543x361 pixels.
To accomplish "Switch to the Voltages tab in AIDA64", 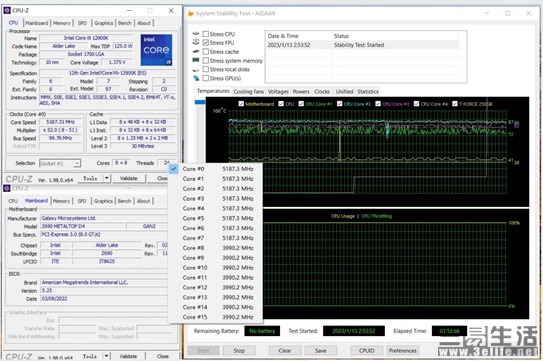I will 278,91.
